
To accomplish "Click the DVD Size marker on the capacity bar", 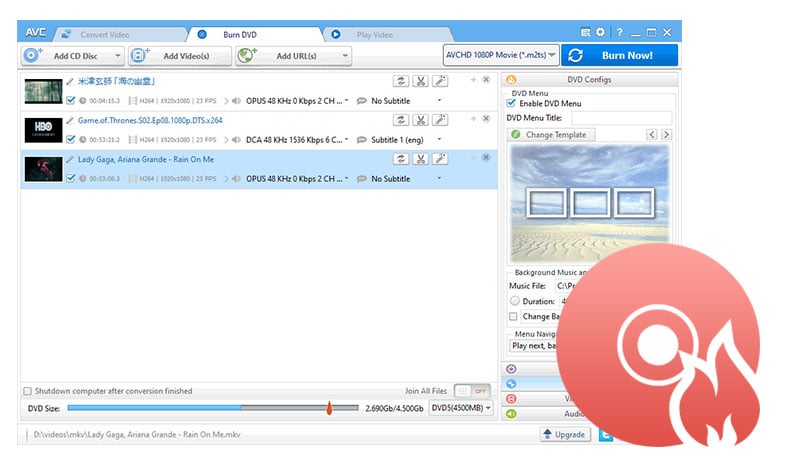I will [329, 407].
